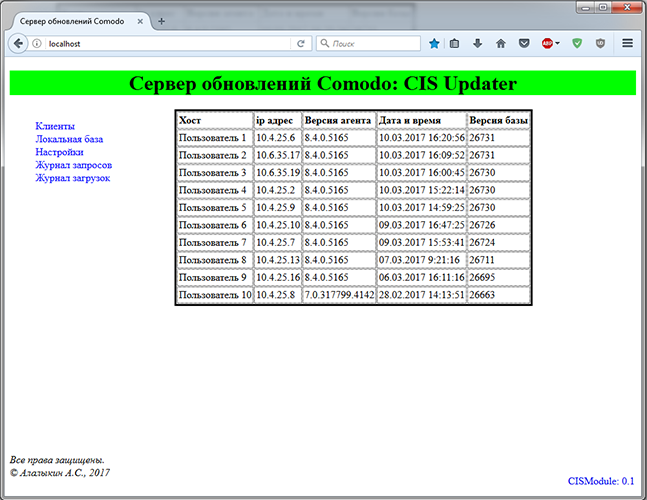Click the timestamp 10.03.2017 16:09:52

422,155
